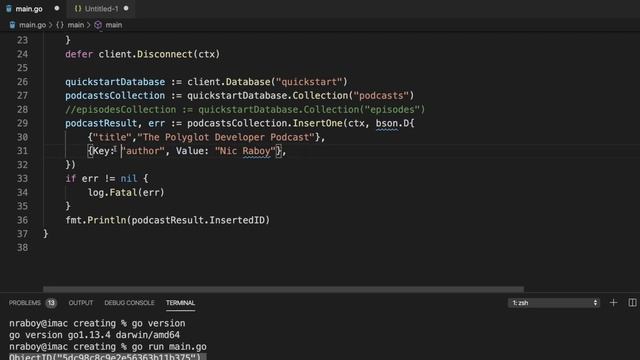Open the OUTPUT panel tab
Screen dimensions: 640x360
[x=80, y=303]
